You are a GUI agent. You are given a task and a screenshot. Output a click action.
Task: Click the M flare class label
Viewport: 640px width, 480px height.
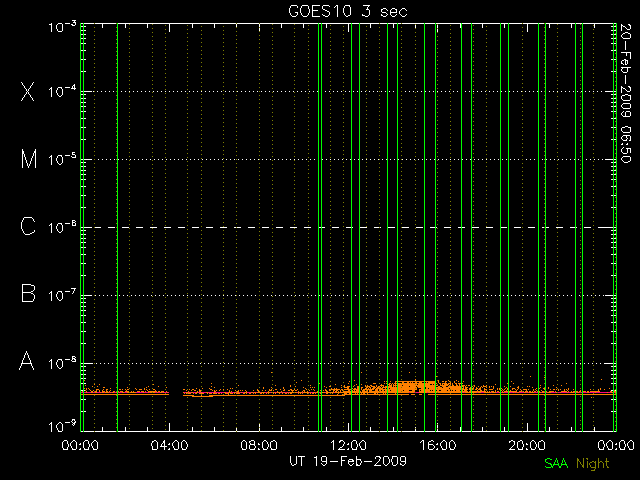point(29,159)
